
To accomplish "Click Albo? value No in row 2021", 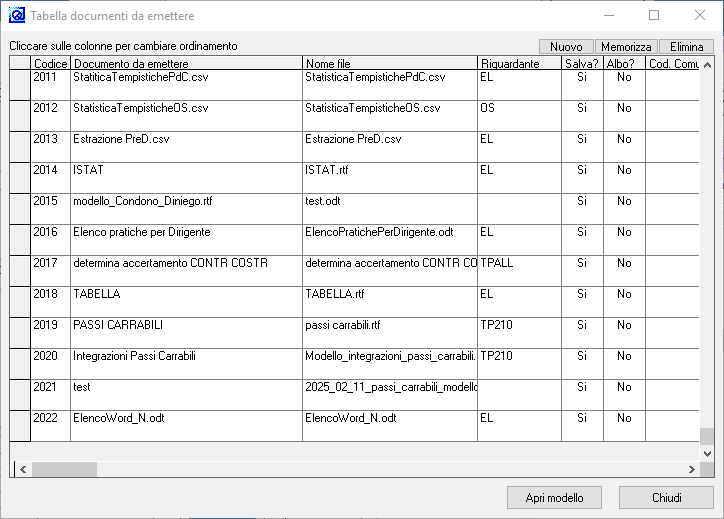I will click(624, 395).
